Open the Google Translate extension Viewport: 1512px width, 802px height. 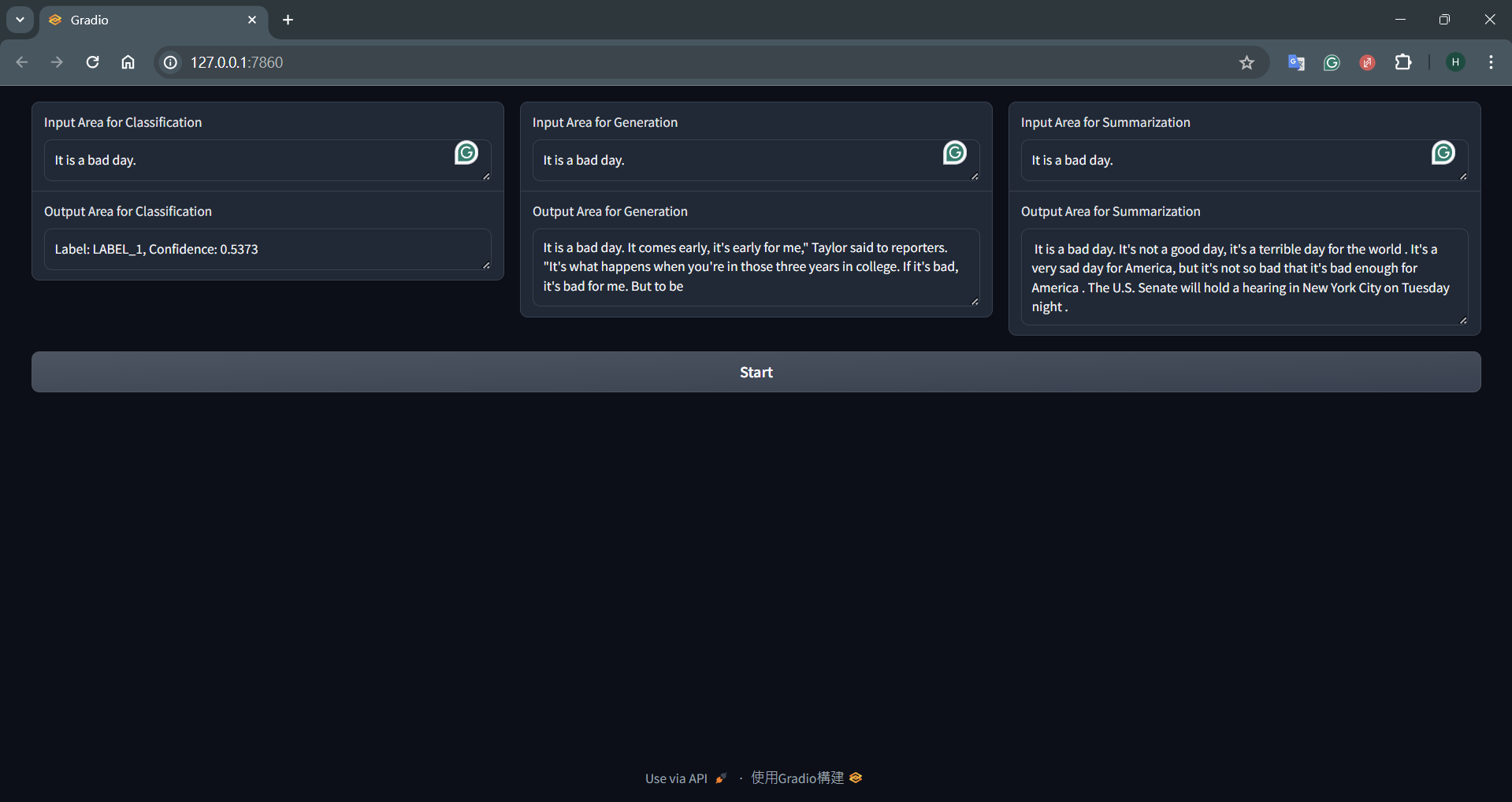coord(1296,62)
